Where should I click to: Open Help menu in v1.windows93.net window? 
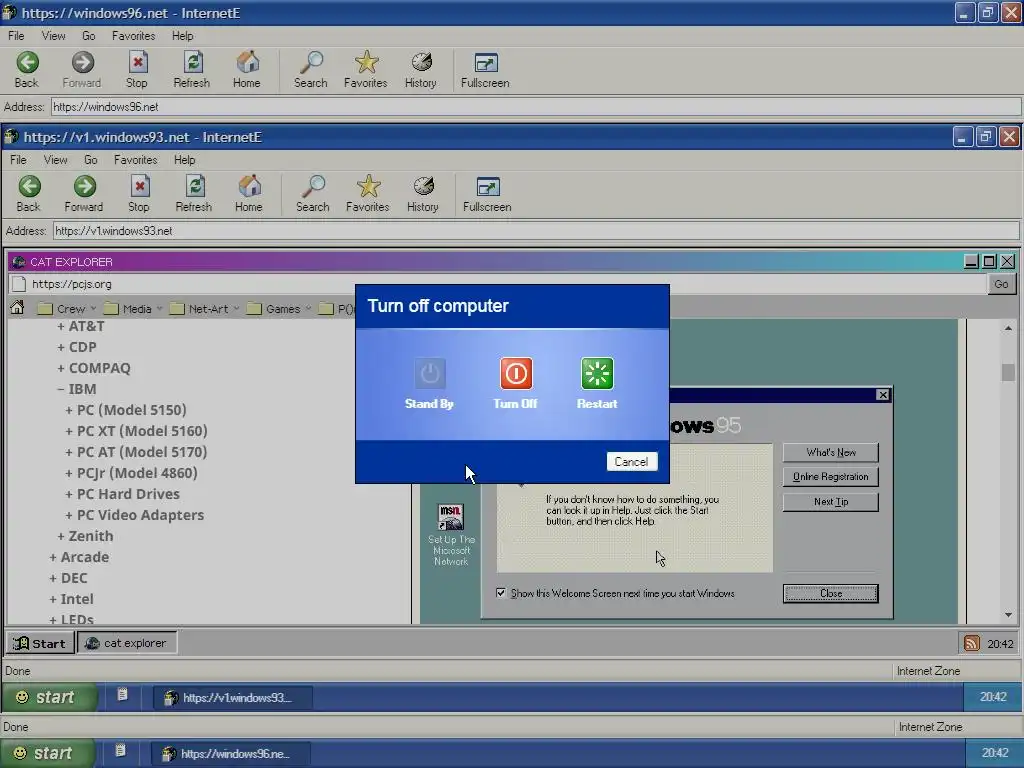pyautogui.click(x=185, y=160)
